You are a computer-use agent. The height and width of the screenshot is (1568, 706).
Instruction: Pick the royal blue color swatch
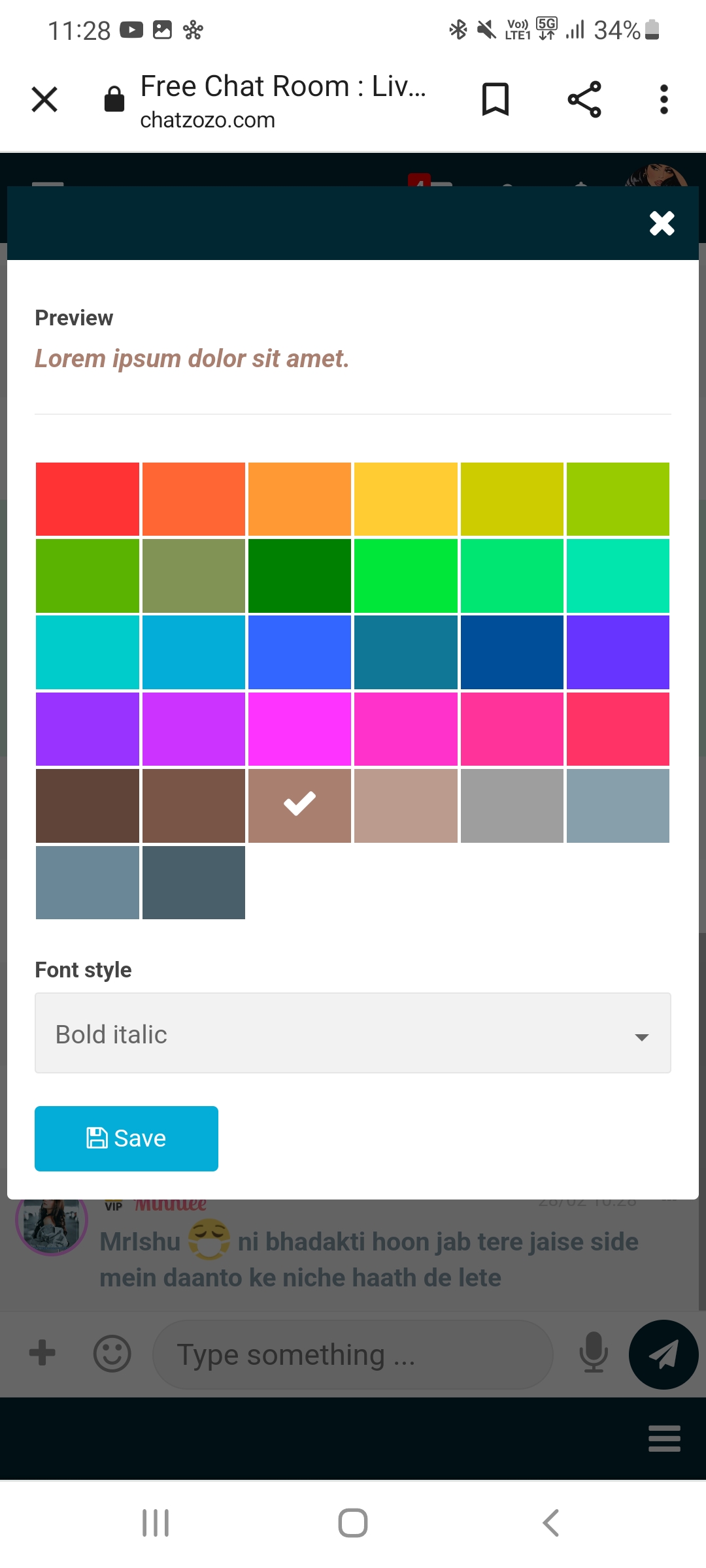[299, 652]
